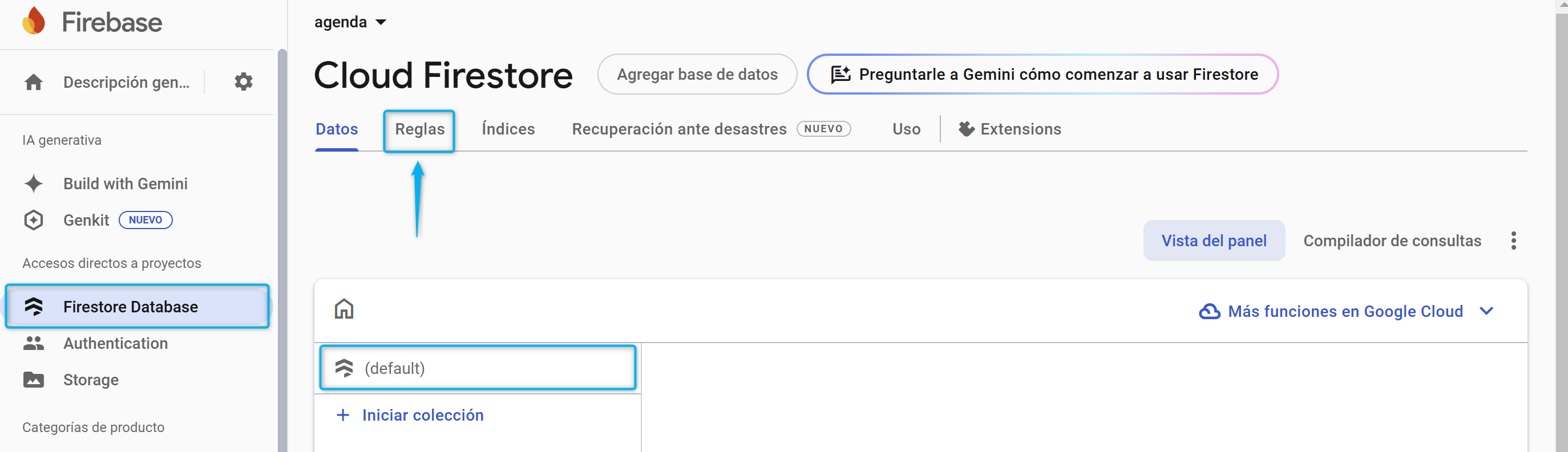Click the sidebar vertical scrollbar
The height and width of the screenshot is (452, 1568).
click(282, 243)
